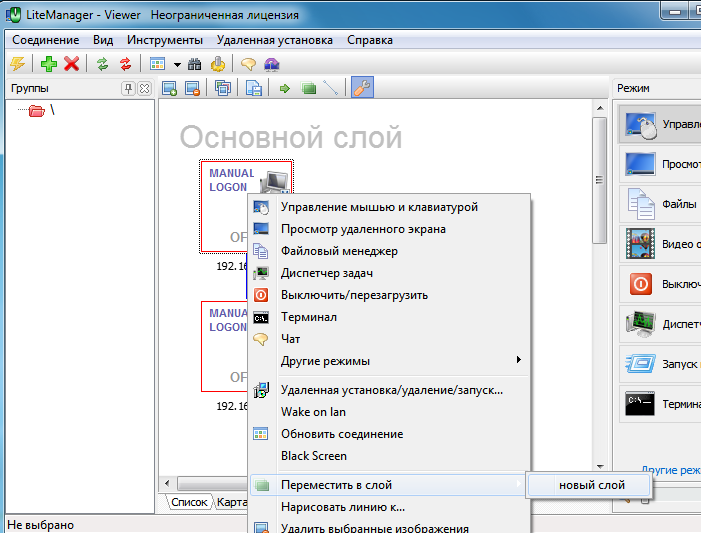Choose Терминал in context menu
701x533 pixels.
389,317
